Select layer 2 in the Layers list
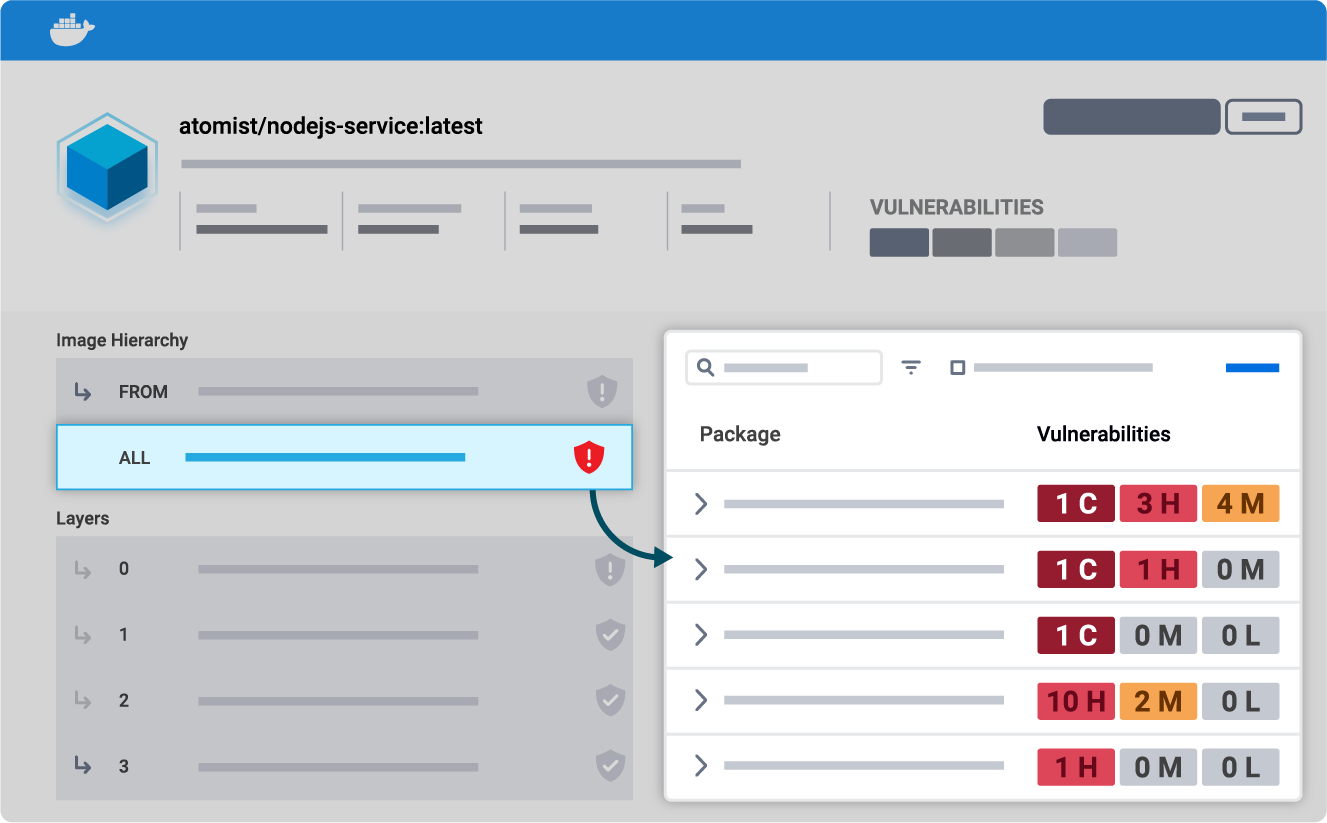The width and height of the screenshot is (1327, 823). click(344, 701)
